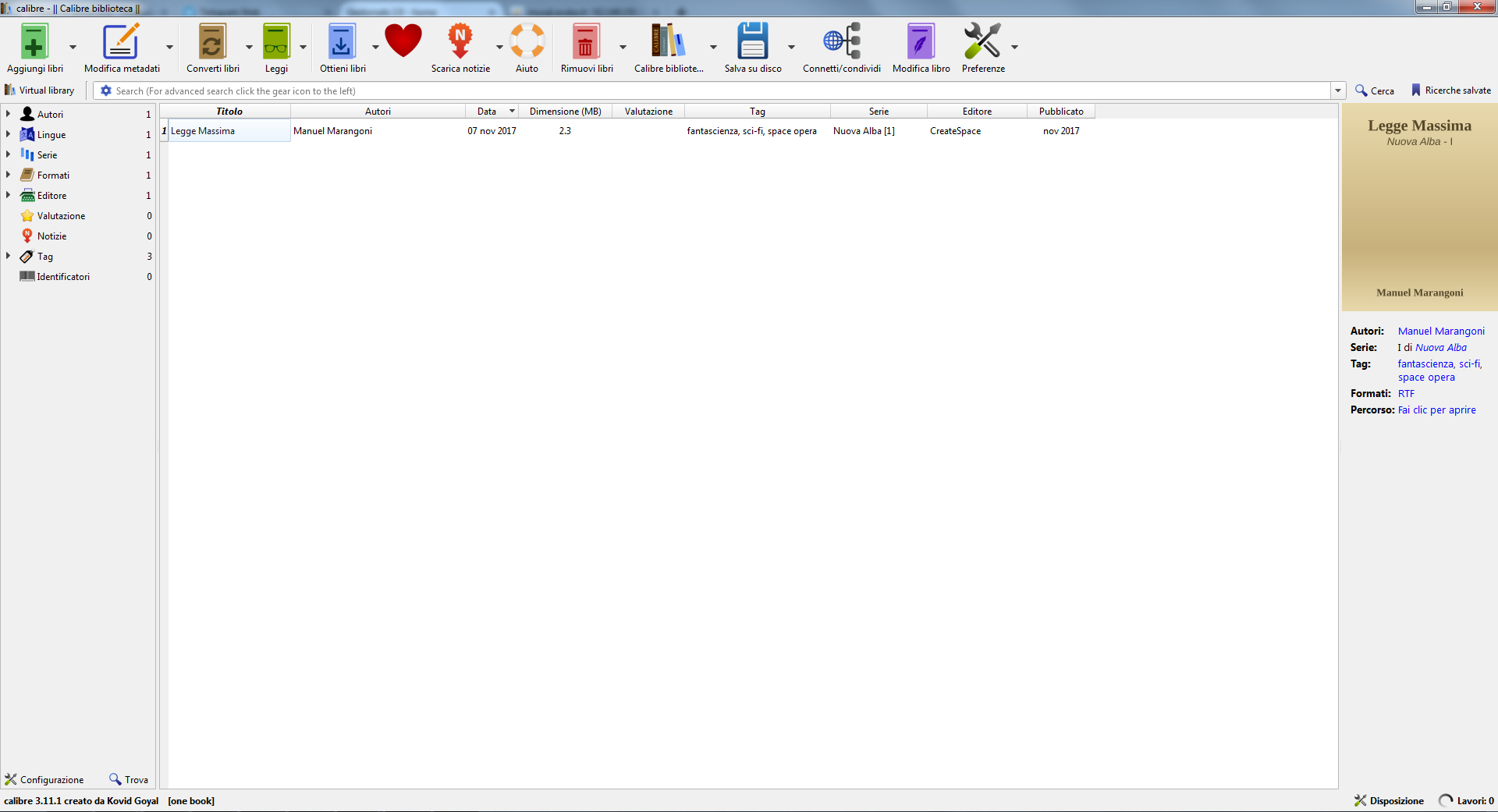Select the Tag category
1498x812 pixels.
[x=45, y=256]
